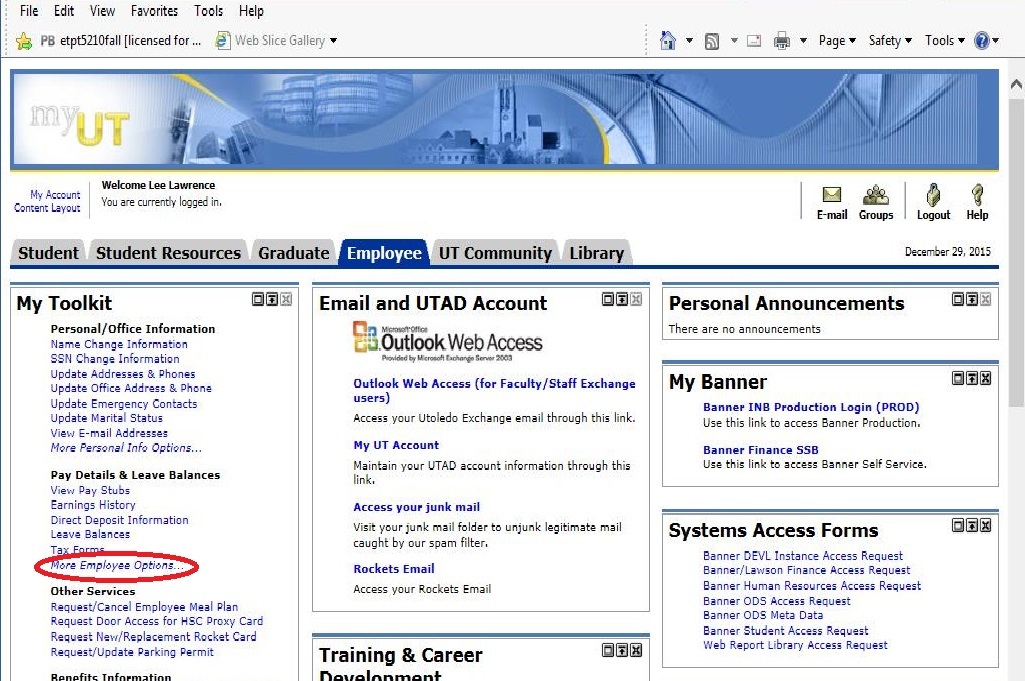
Task: Click the browser Home icon
Action: (x=668, y=41)
